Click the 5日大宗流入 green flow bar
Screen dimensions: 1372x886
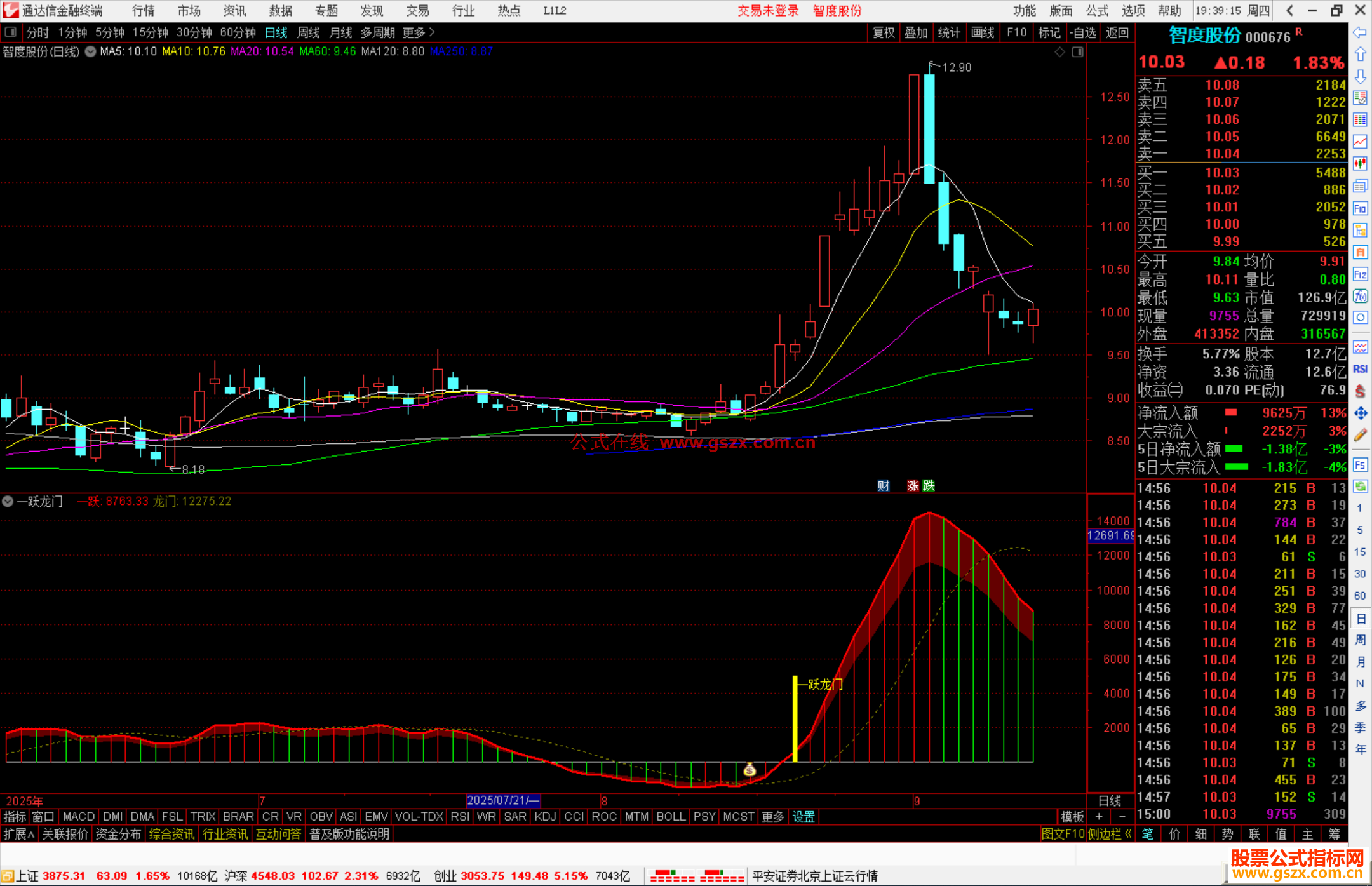pos(1236,467)
